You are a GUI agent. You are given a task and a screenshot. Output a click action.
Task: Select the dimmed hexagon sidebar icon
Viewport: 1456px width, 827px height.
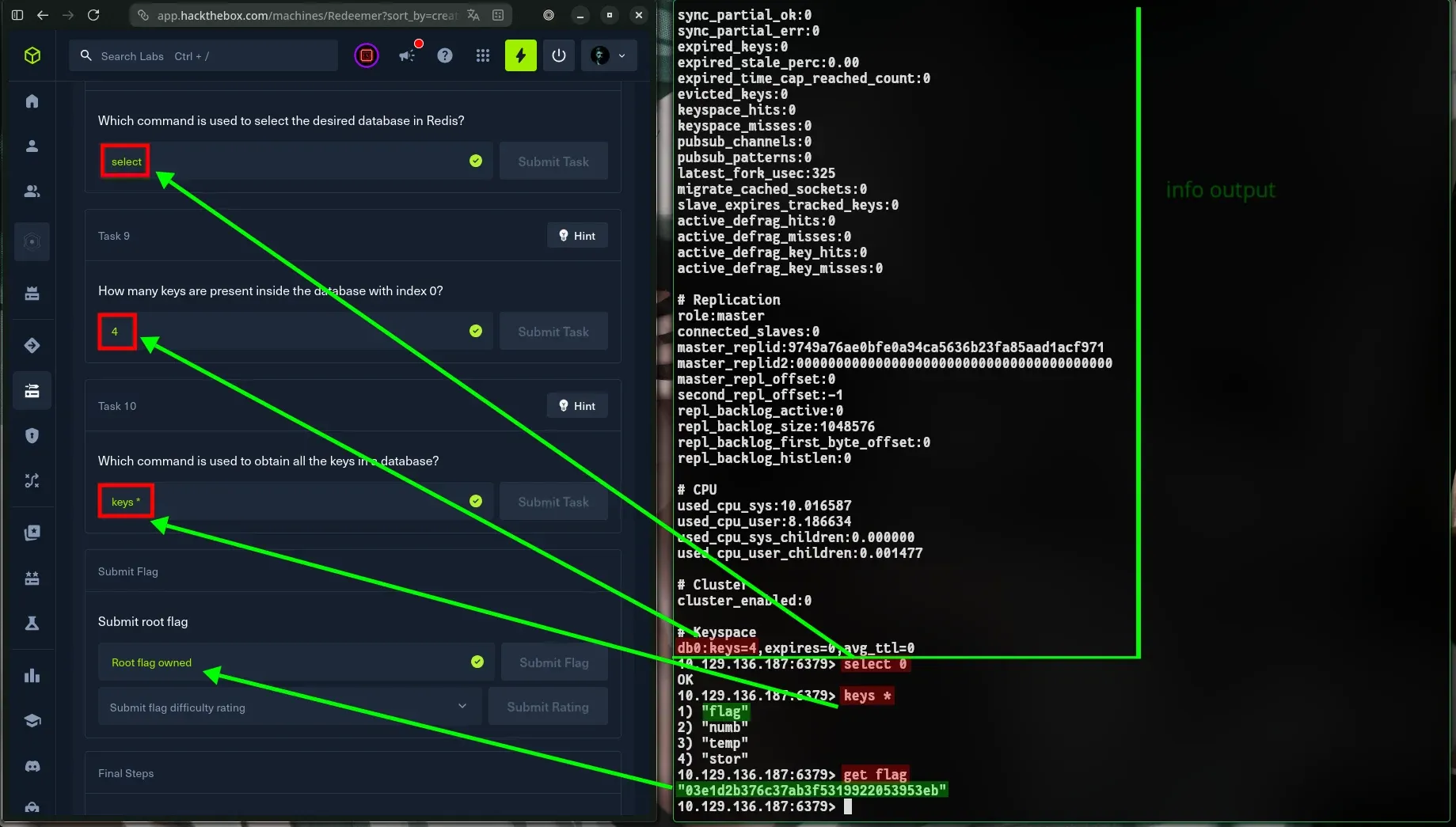click(x=32, y=241)
